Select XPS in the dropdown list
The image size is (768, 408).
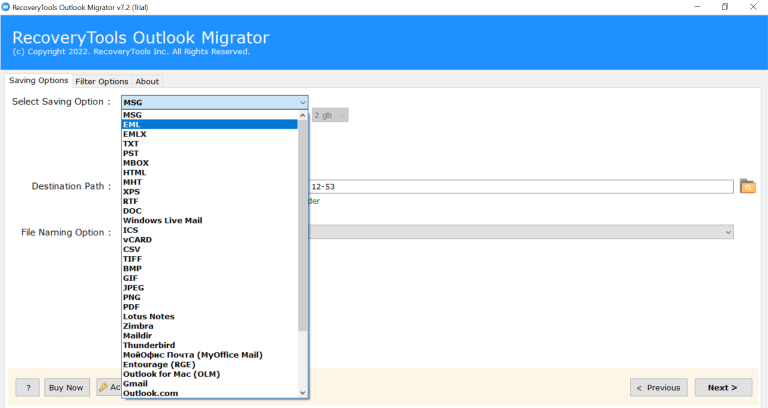coord(210,192)
